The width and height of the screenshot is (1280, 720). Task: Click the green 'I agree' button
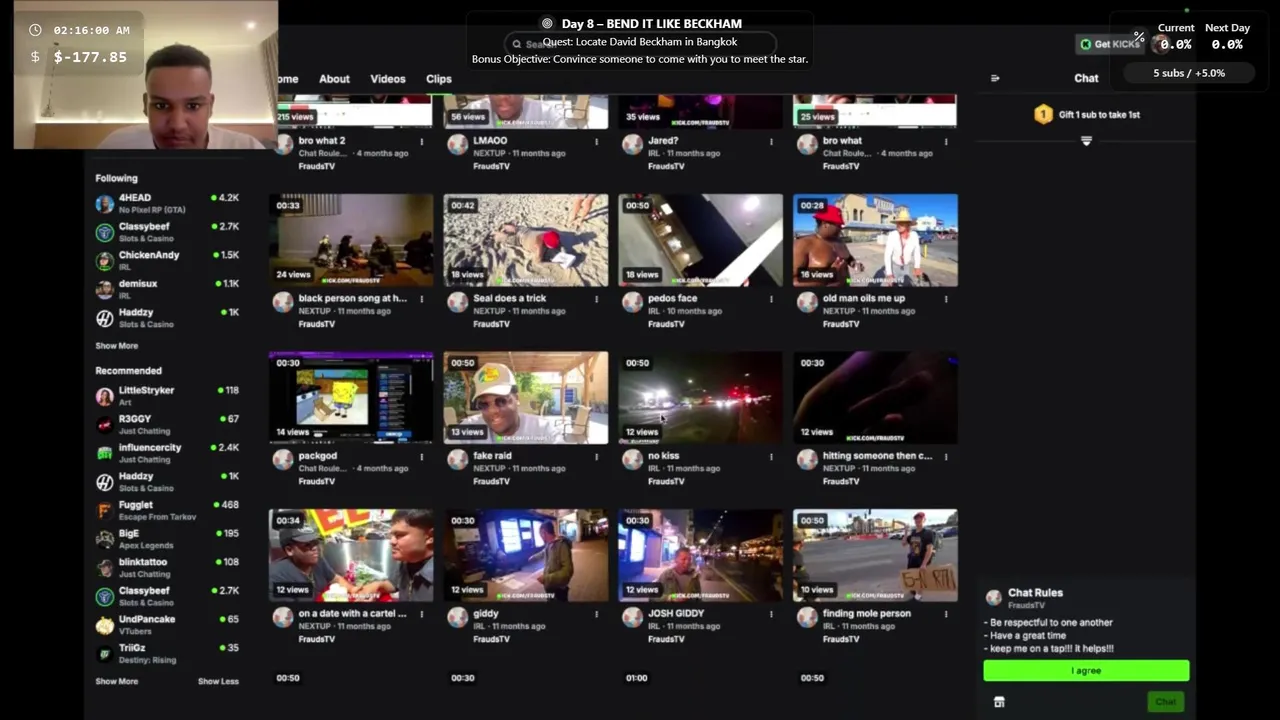click(1086, 670)
